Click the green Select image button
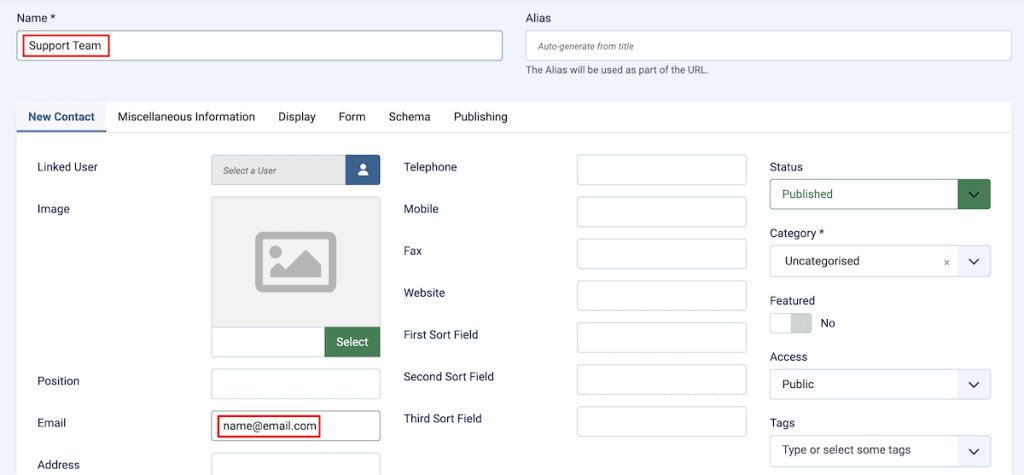Viewport: 1024px width, 475px height. pos(352,342)
